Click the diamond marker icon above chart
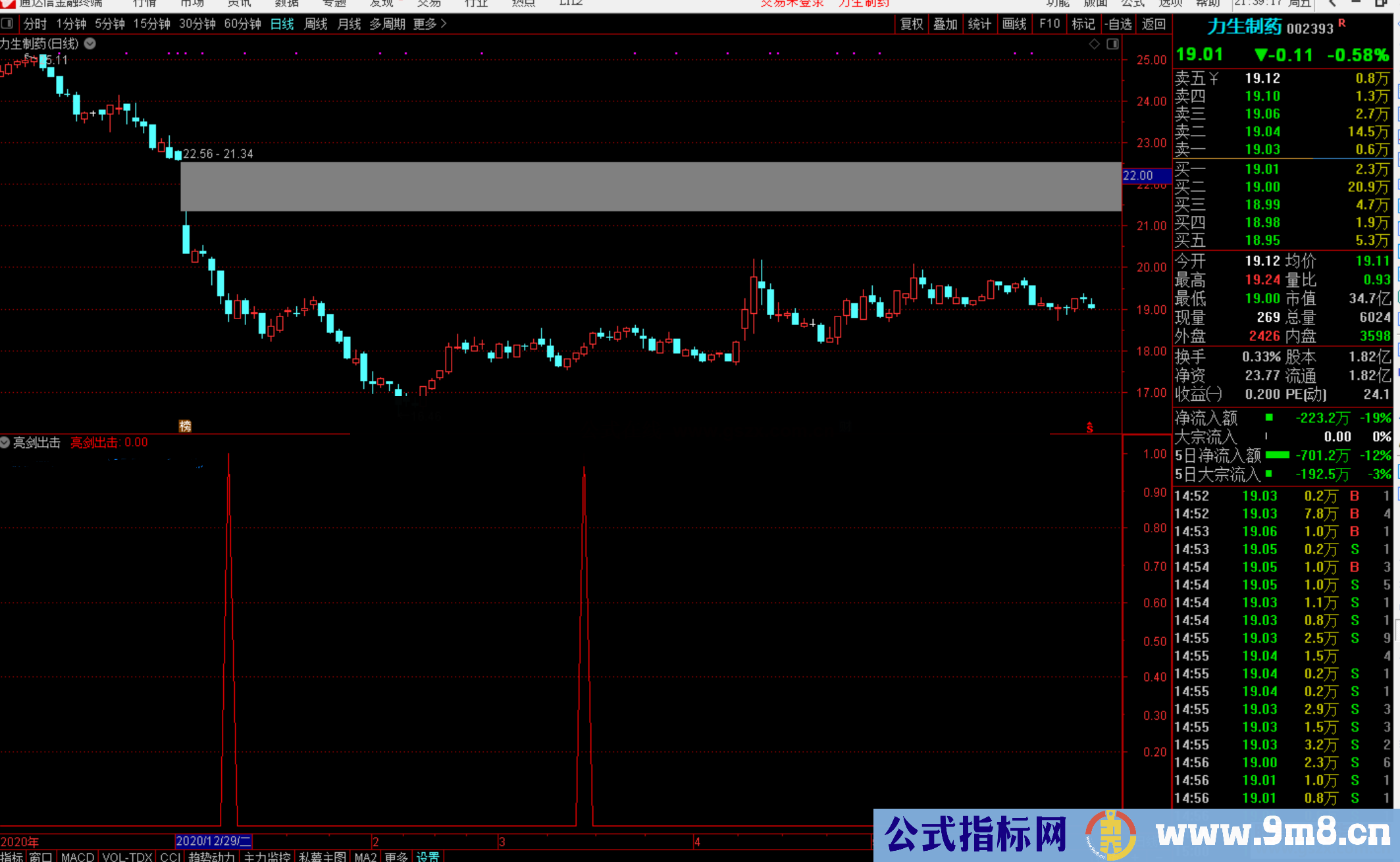The height and width of the screenshot is (862, 1400). (1094, 44)
